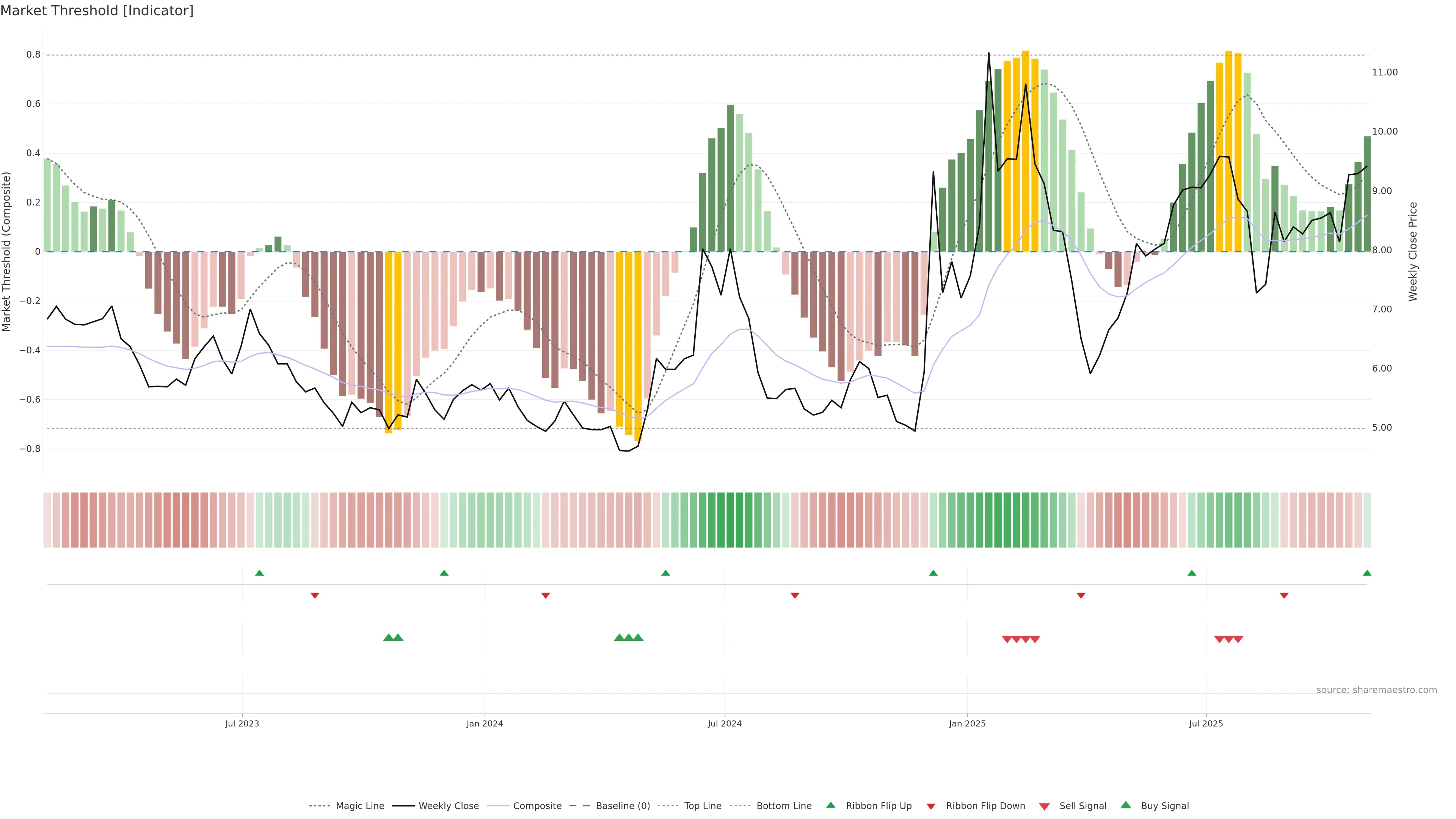The image size is (1456, 819).
Task: Click the ribbon flip-down marker just after Jul 2025
Action: (1283, 595)
